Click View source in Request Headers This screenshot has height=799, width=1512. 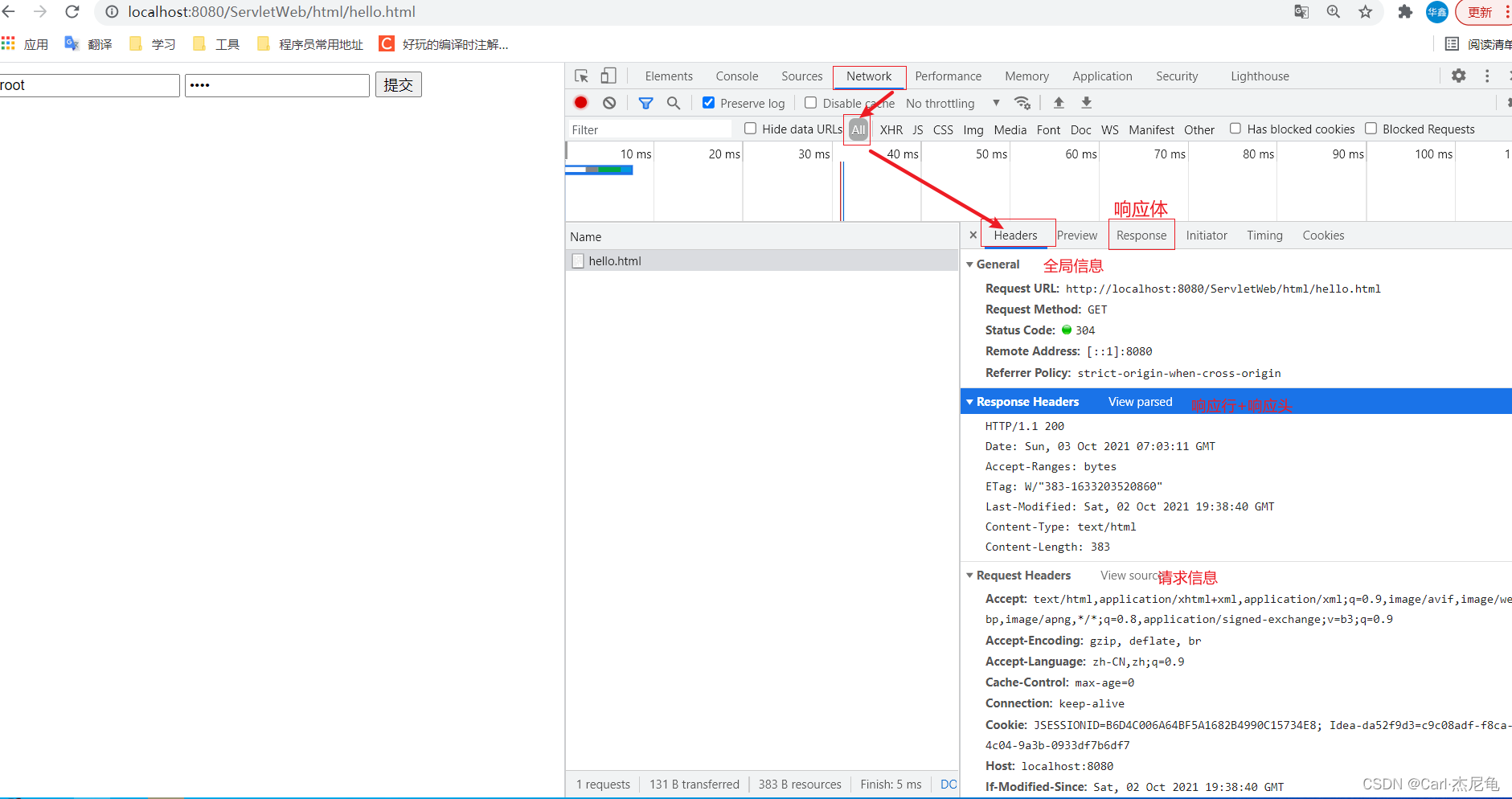pyautogui.click(x=1129, y=576)
